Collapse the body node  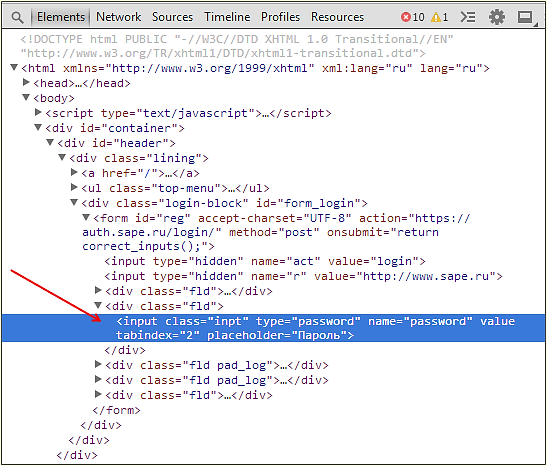click(x=26, y=97)
